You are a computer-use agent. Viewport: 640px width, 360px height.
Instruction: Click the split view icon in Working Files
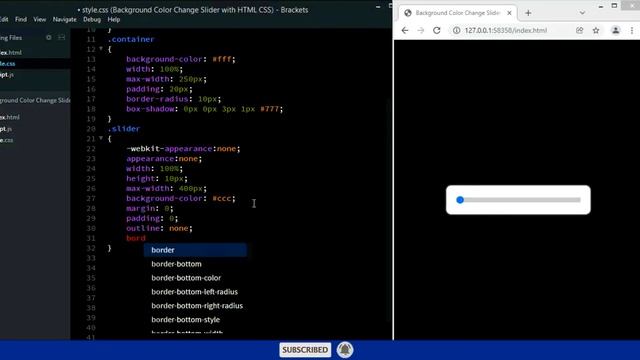pos(62,38)
